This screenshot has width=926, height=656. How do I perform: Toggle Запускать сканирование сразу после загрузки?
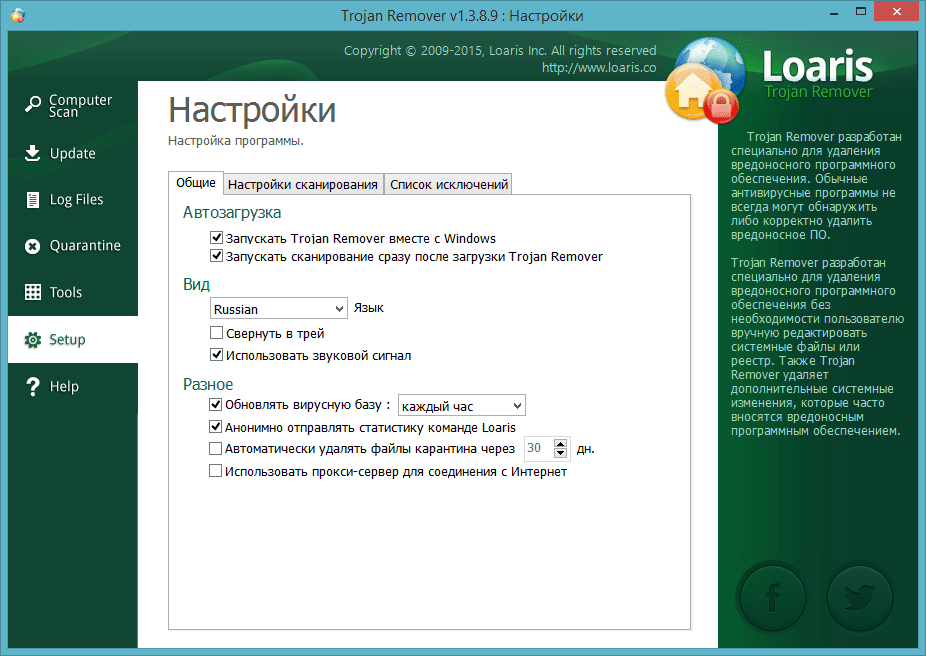click(216, 256)
